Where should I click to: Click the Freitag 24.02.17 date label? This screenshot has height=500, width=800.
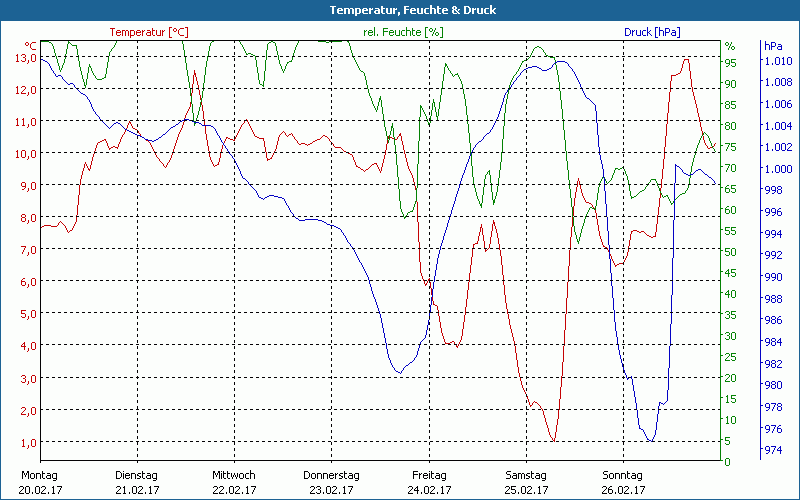click(428, 482)
